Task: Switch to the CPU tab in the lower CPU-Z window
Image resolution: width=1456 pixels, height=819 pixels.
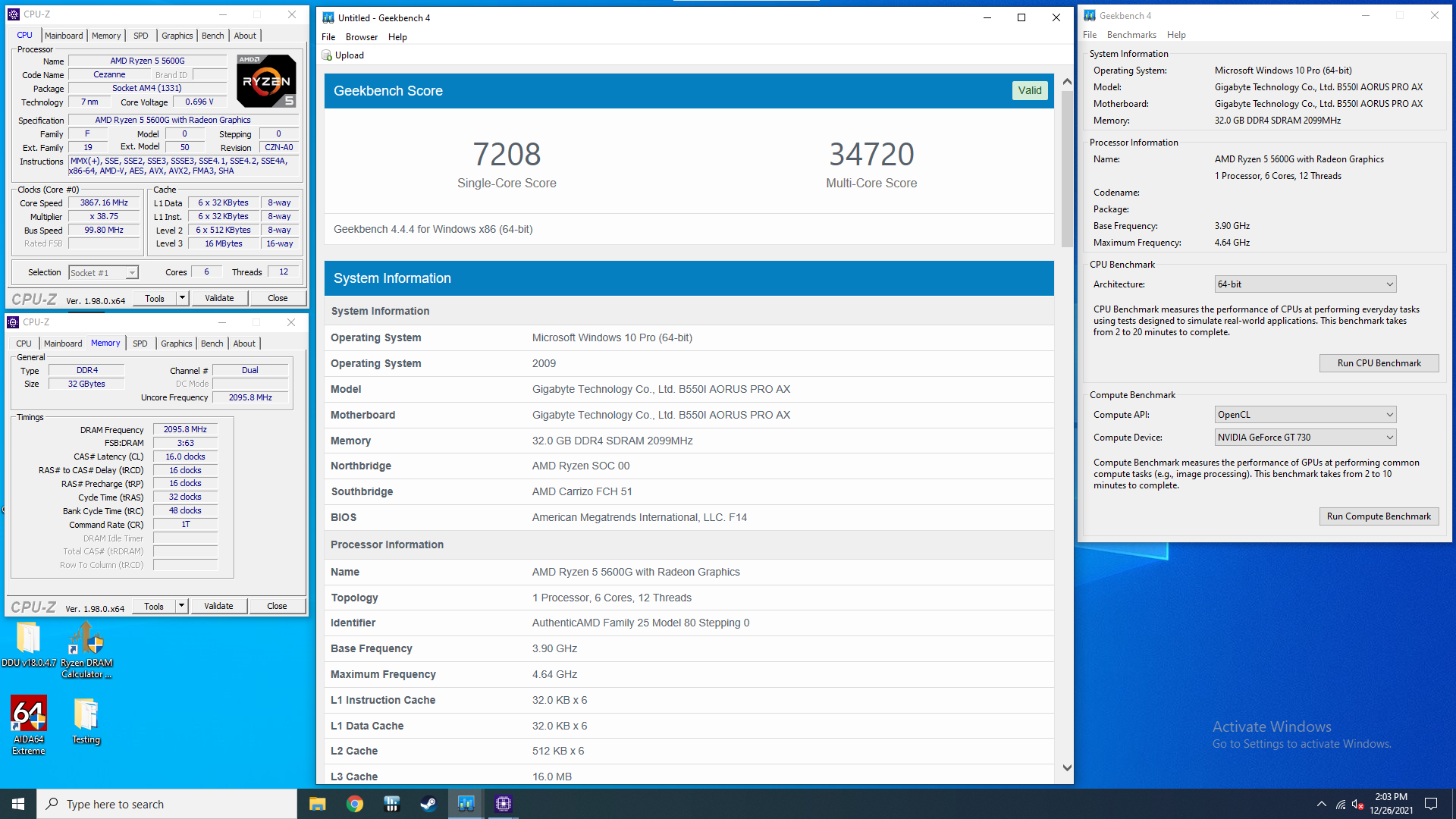Action: click(24, 344)
